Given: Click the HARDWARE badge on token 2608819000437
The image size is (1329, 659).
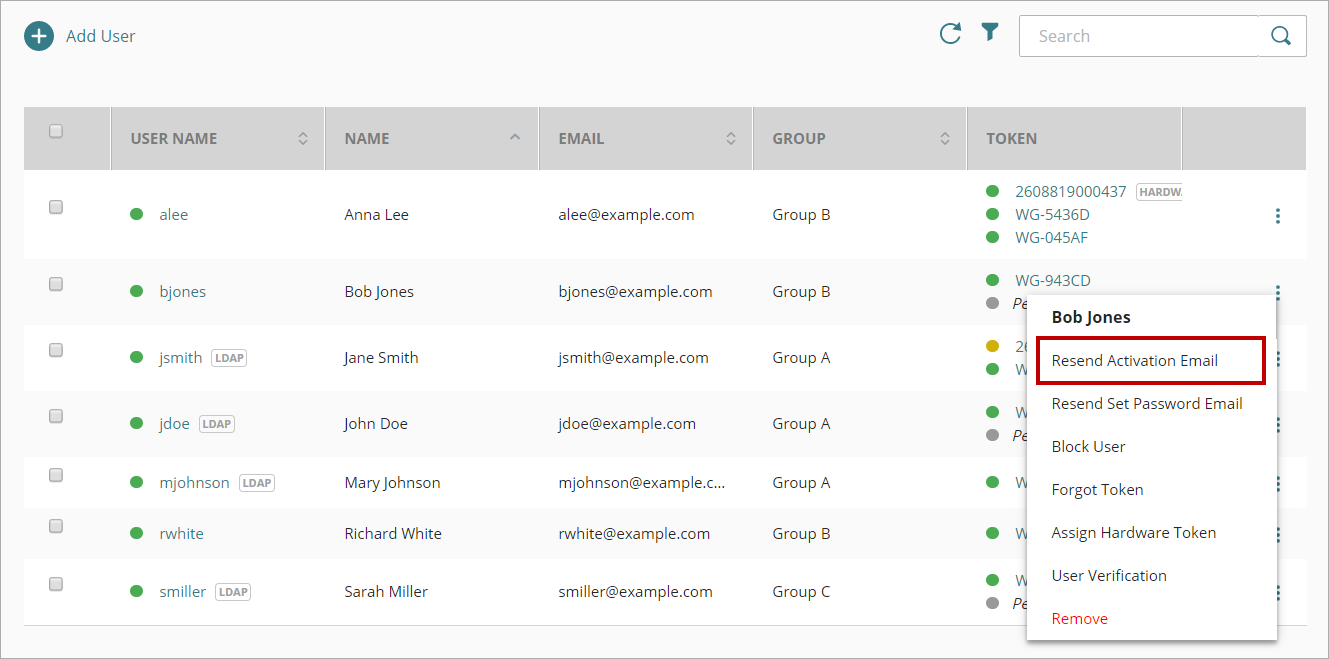Looking at the screenshot, I should click(x=1160, y=192).
